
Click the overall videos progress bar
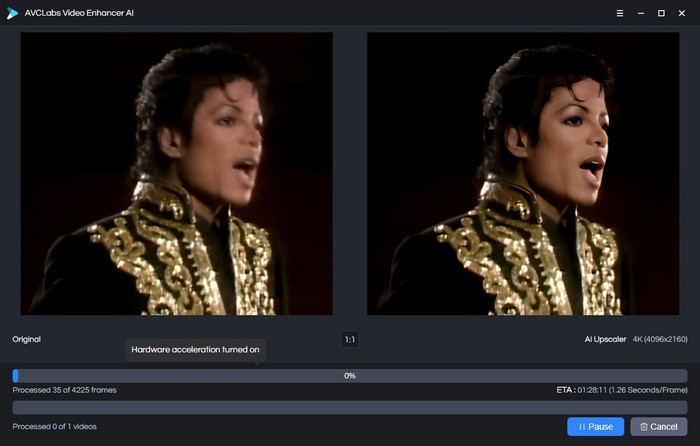click(350, 407)
